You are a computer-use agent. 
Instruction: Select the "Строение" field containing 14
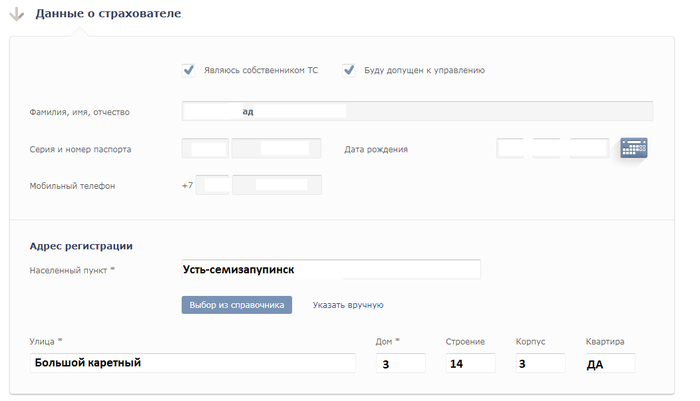point(470,364)
